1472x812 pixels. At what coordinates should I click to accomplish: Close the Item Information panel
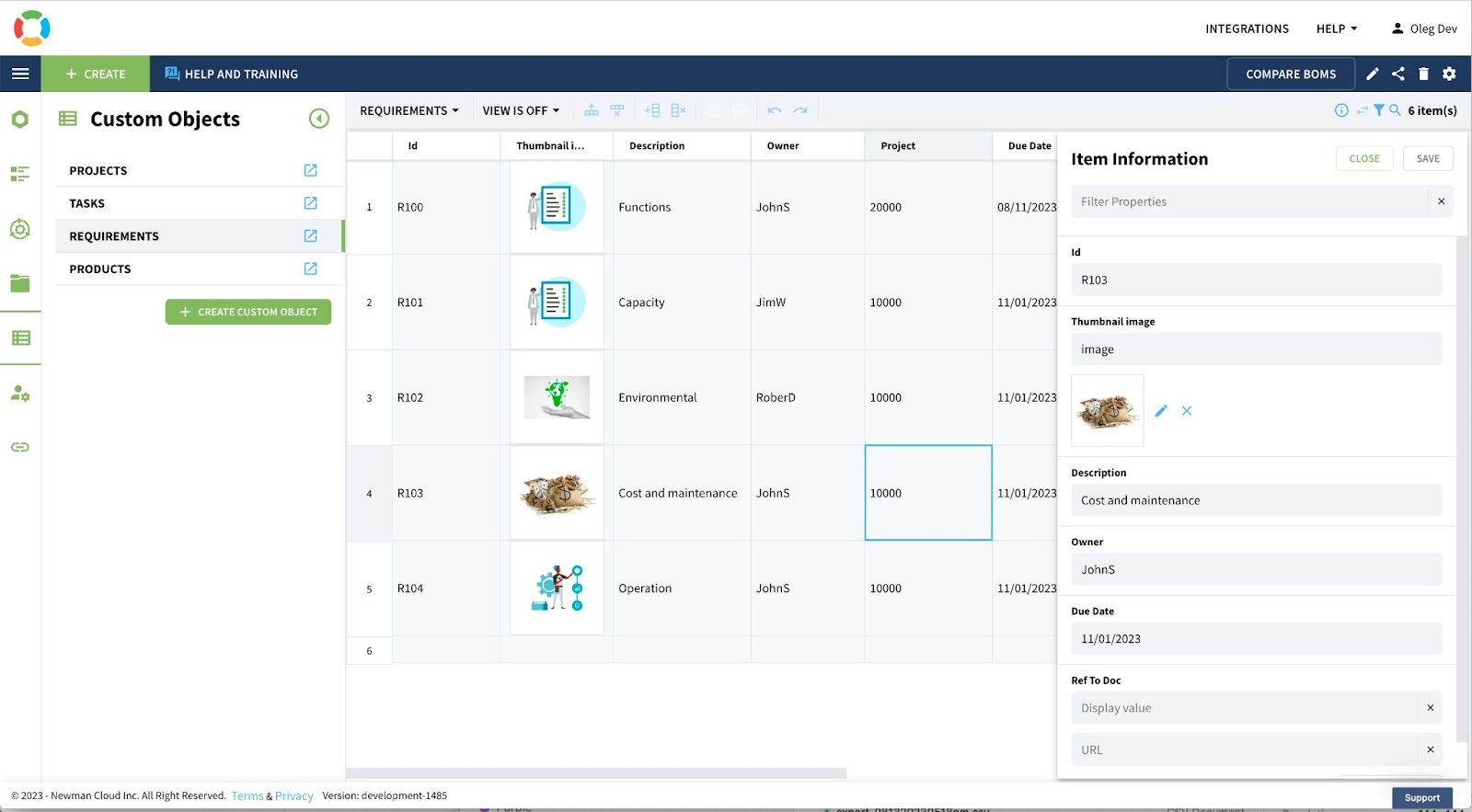1364,158
